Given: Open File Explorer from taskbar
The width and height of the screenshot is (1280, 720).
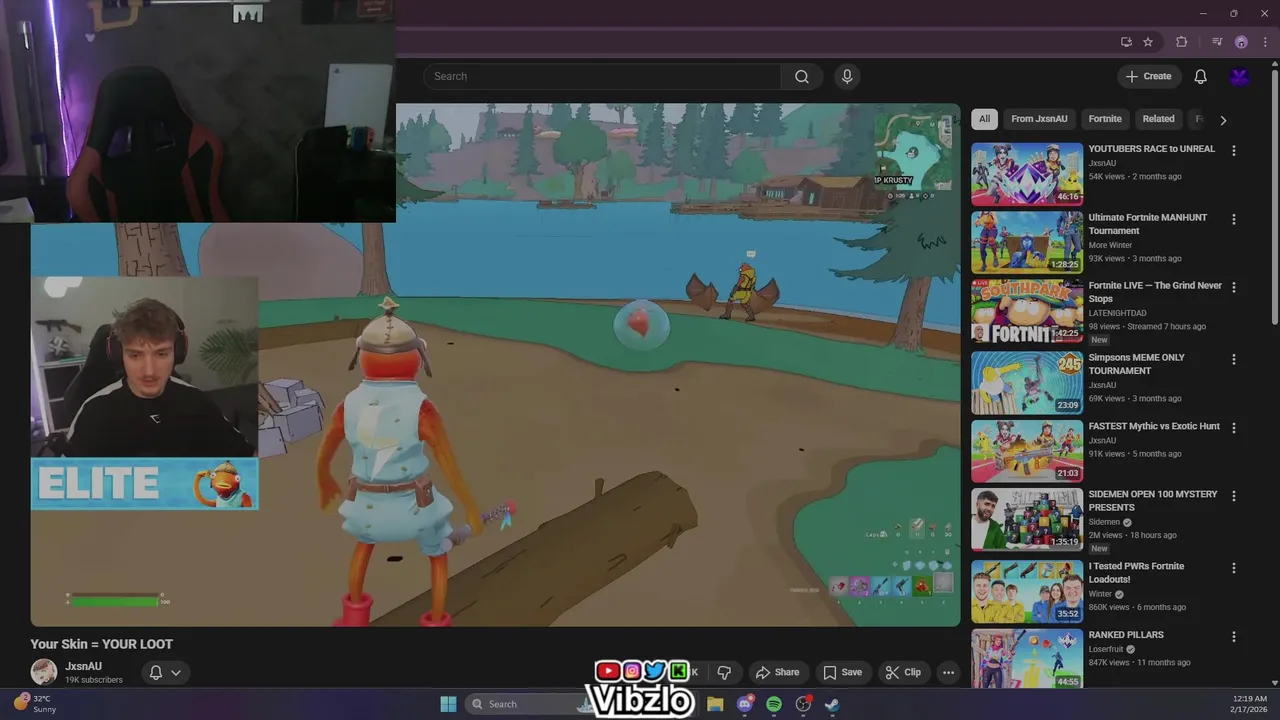Looking at the screenshot, I should [x=715, y=704].
